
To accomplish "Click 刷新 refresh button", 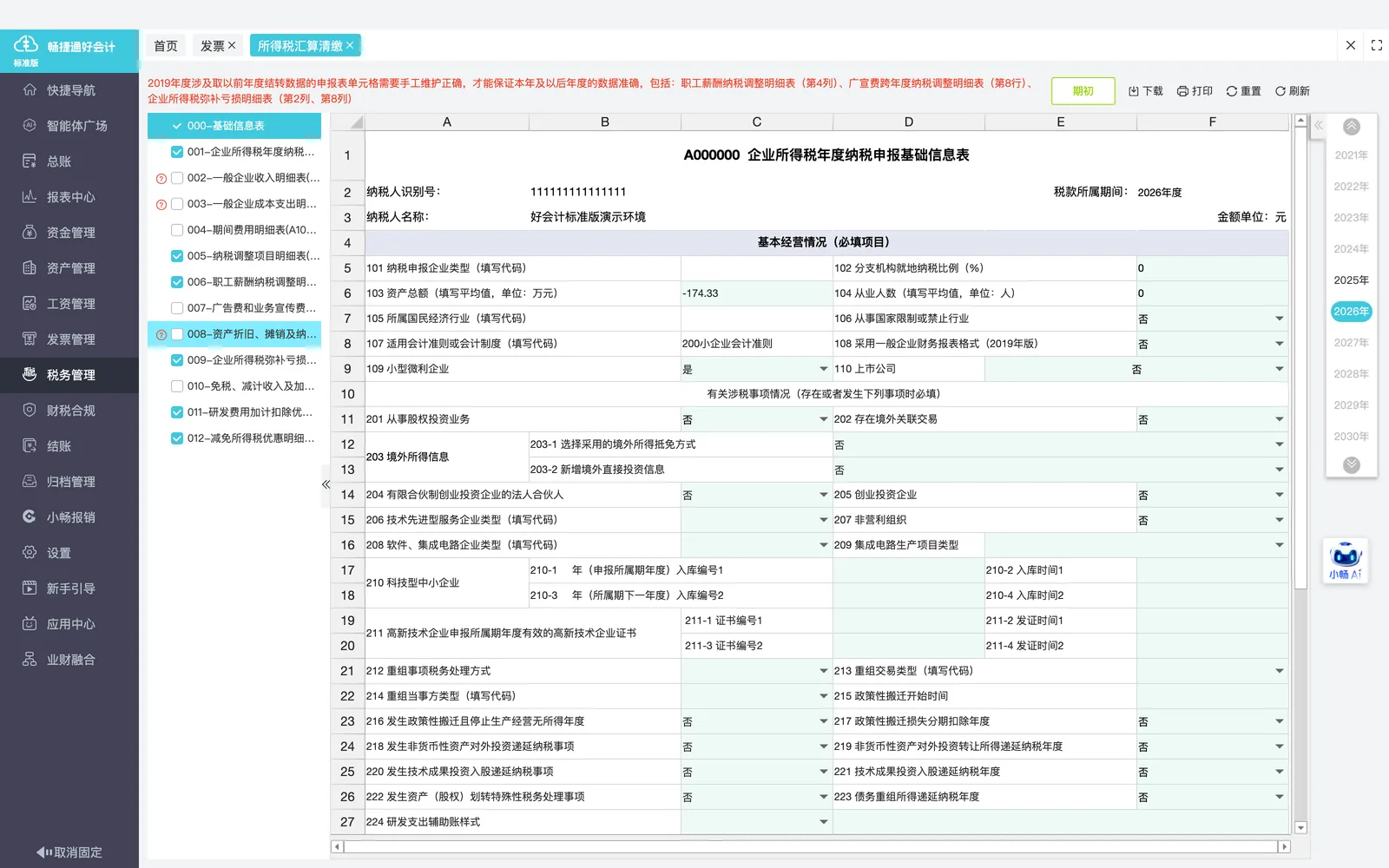I will (1292, 91).
